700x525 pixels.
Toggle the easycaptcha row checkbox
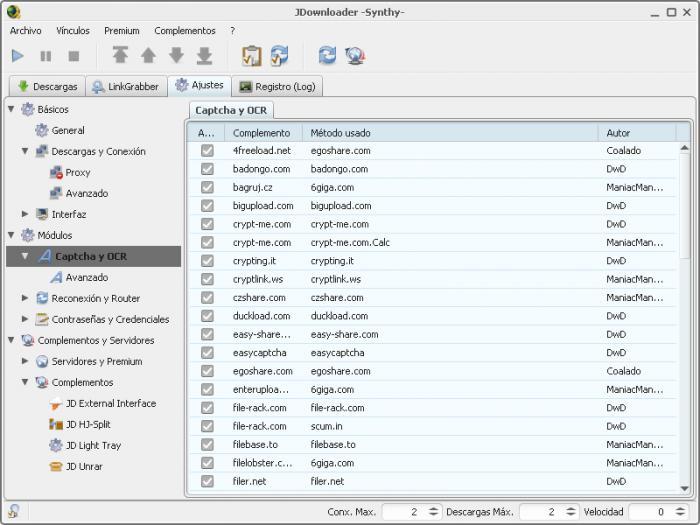(x=207, y=353)
